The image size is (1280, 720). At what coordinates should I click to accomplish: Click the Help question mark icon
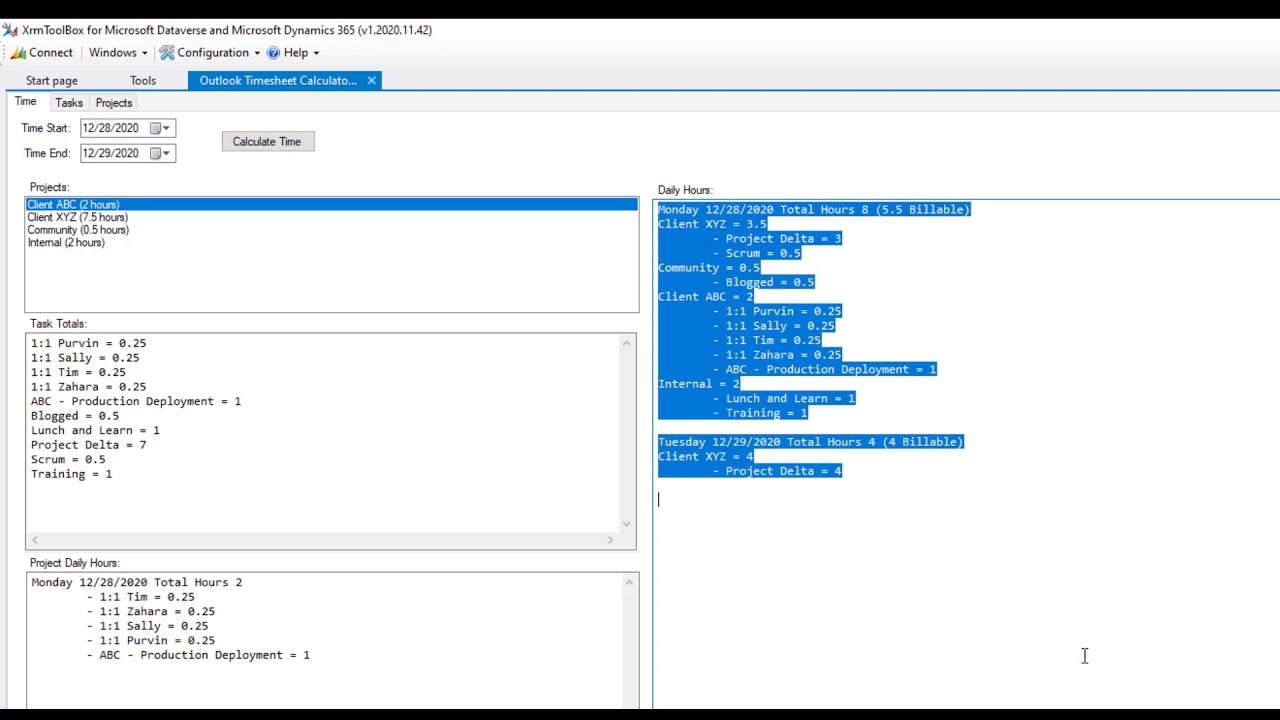[273, 53]
